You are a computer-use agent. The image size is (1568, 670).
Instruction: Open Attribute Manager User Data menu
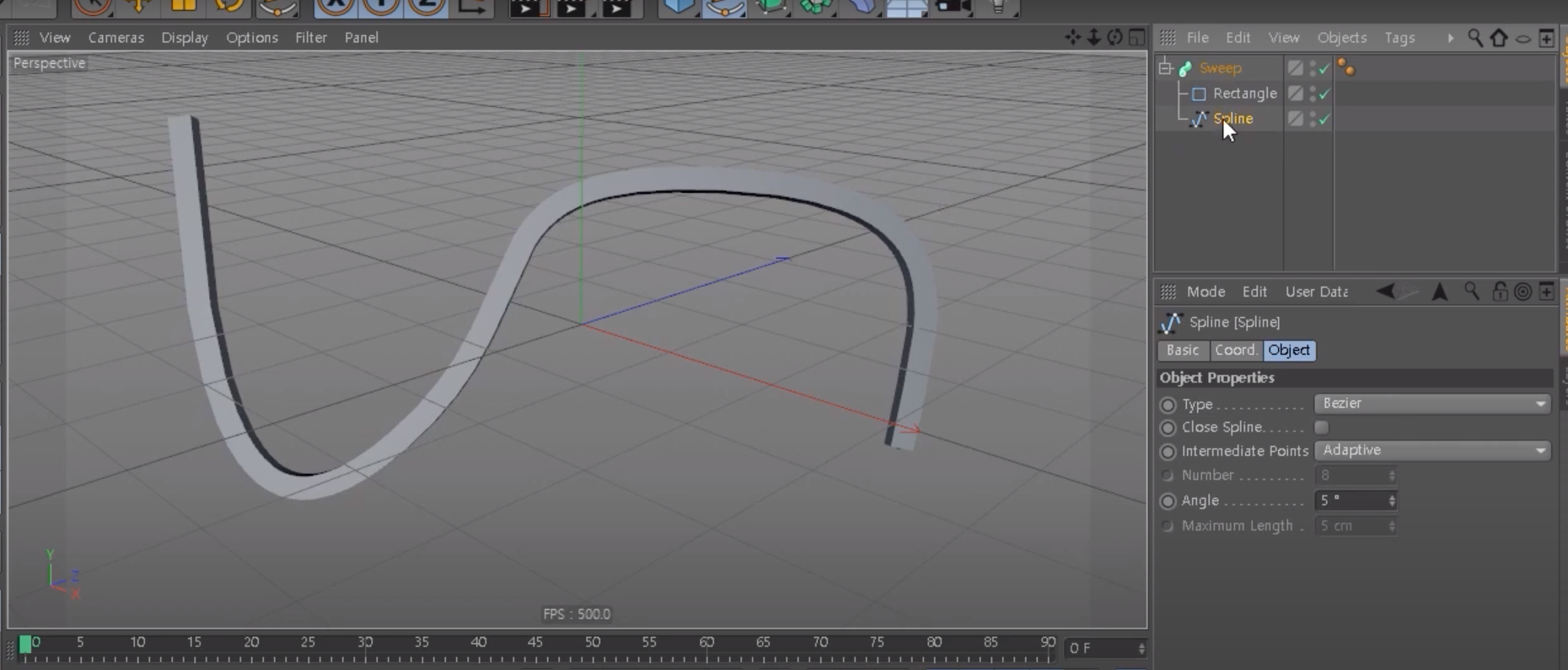coord(1316,291)
